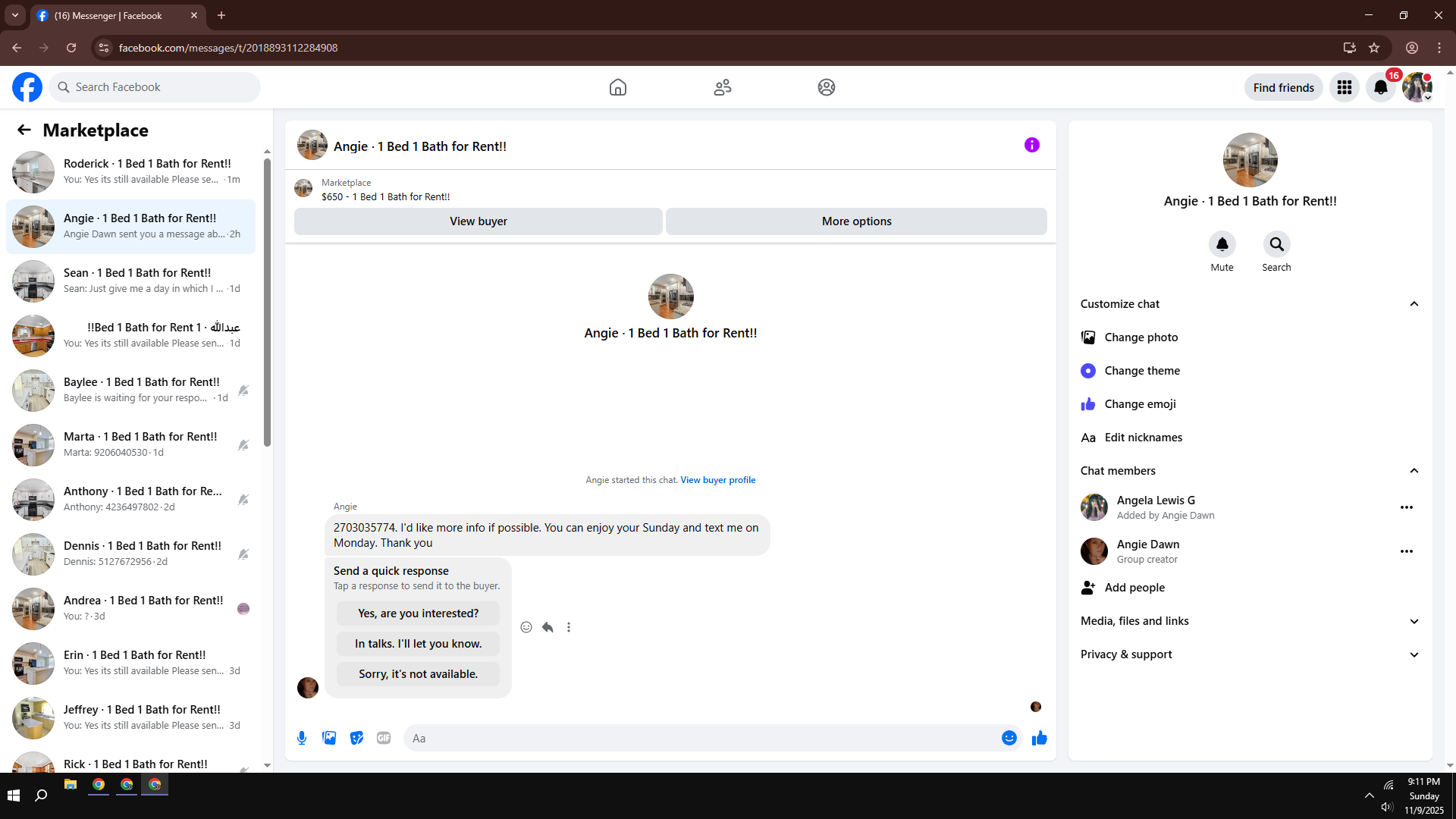This screenshot has width=1456, height=819.
Task: Send quick response 'Sorry, it's not available.'
Action: coord(419,674)
